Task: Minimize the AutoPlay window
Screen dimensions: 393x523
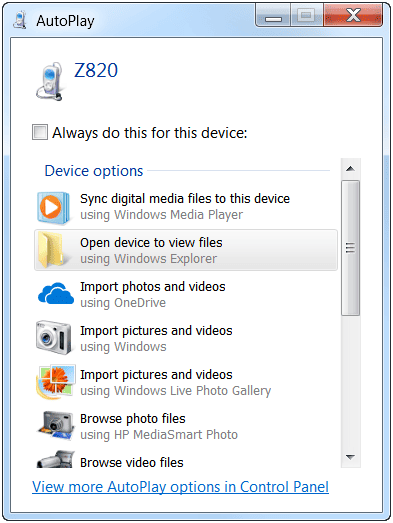Action: (273, 15)
